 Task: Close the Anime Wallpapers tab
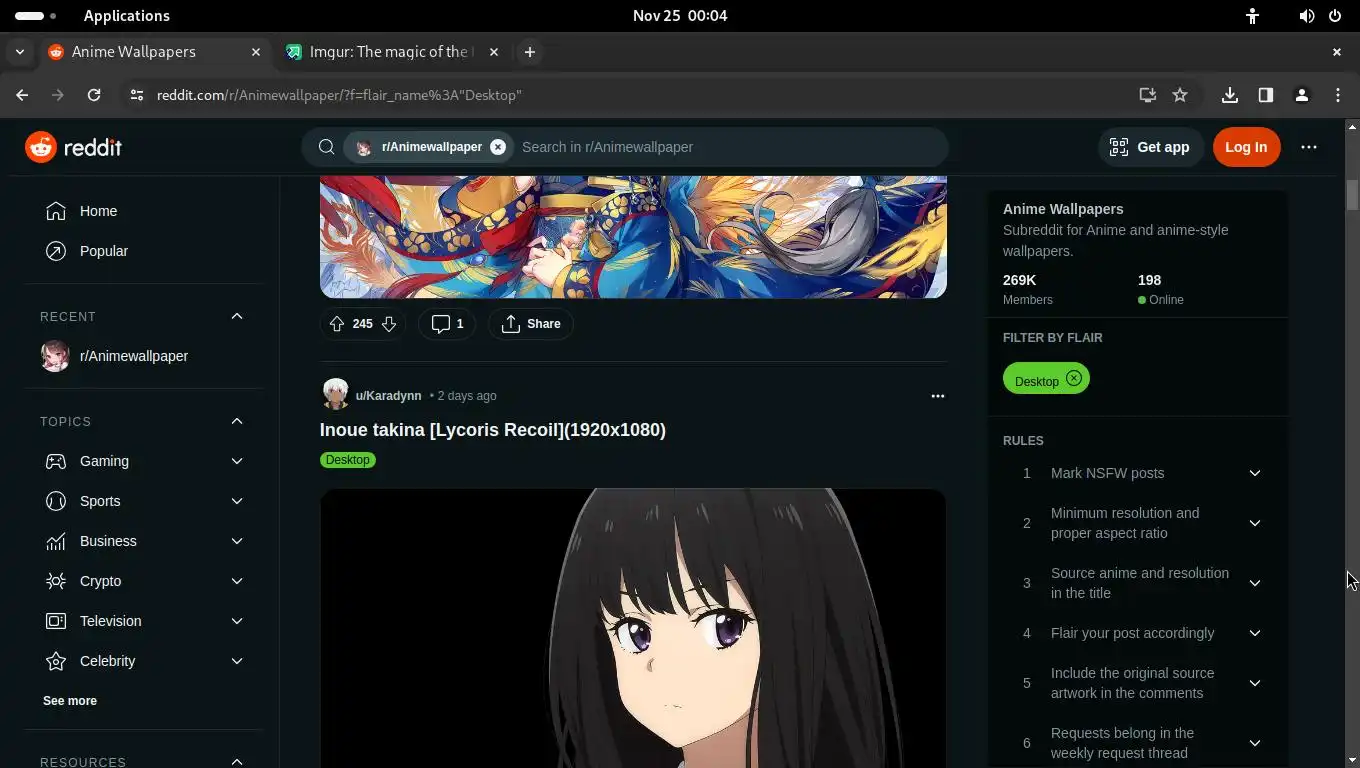click(x=256, y=52)
